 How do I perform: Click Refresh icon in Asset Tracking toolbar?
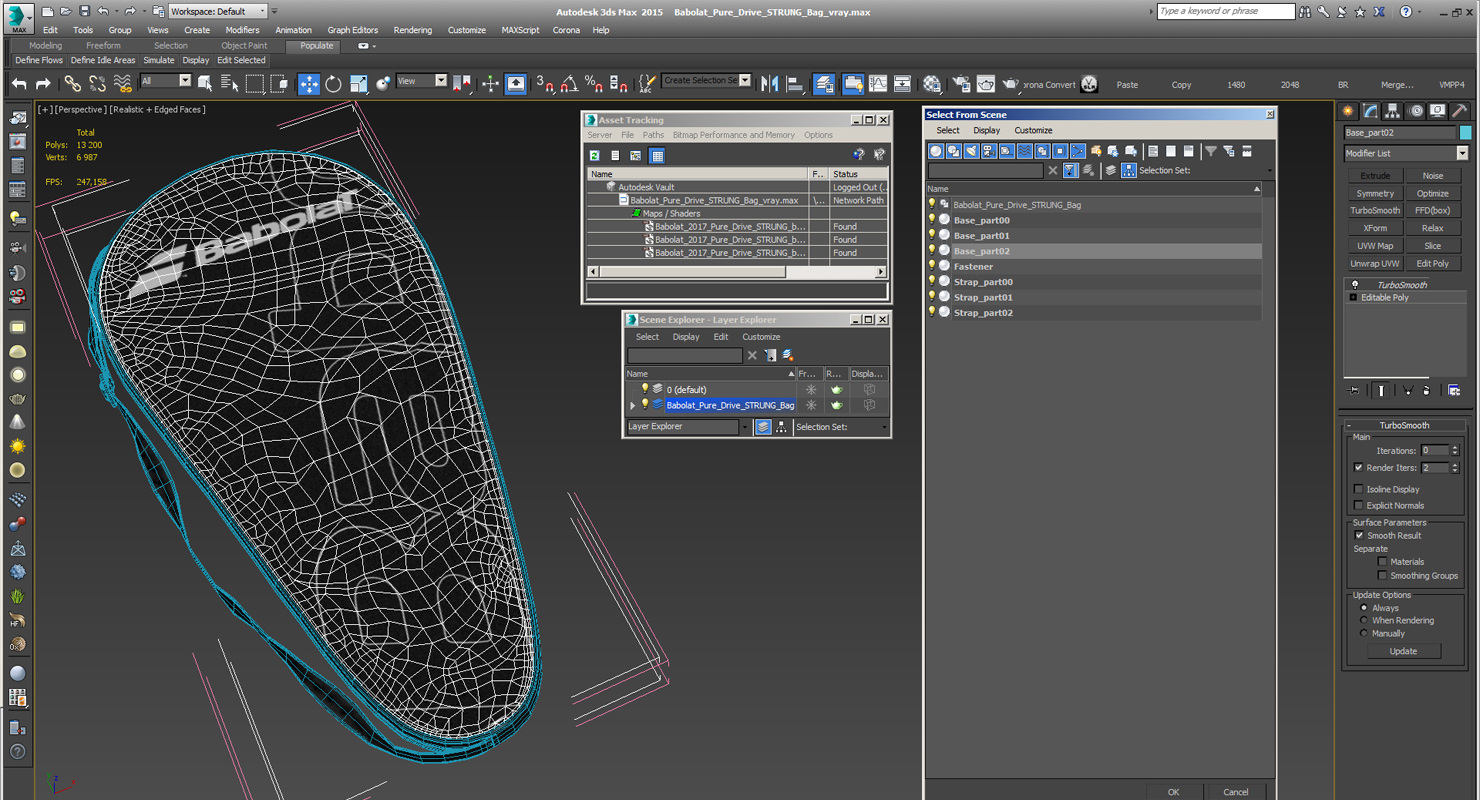595,156
